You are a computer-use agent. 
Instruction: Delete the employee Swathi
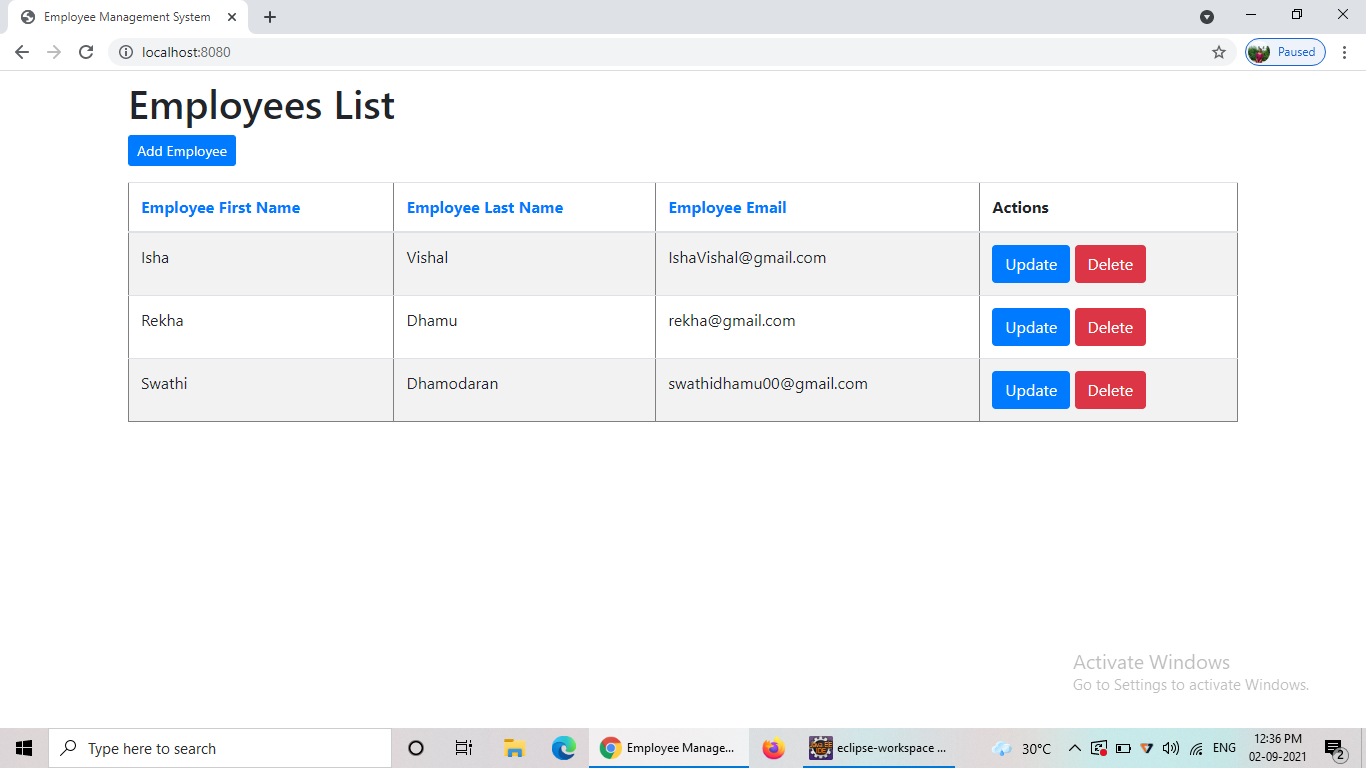1110,390
